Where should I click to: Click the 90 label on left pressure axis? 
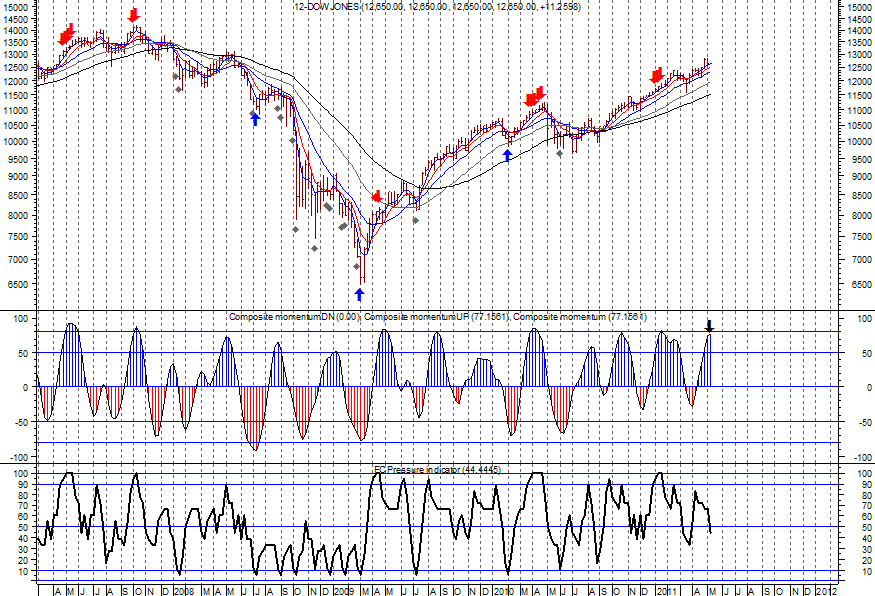[22, 484]
